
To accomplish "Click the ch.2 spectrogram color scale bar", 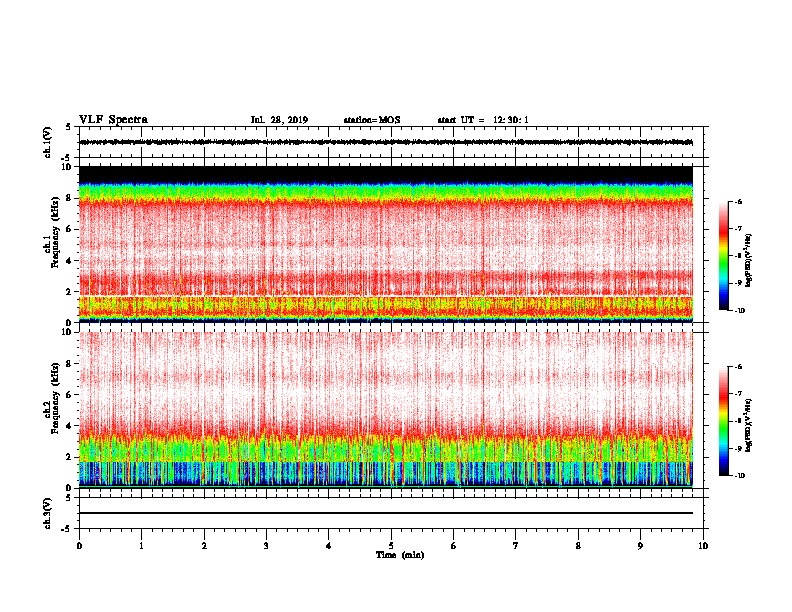I will coord(723,421).
